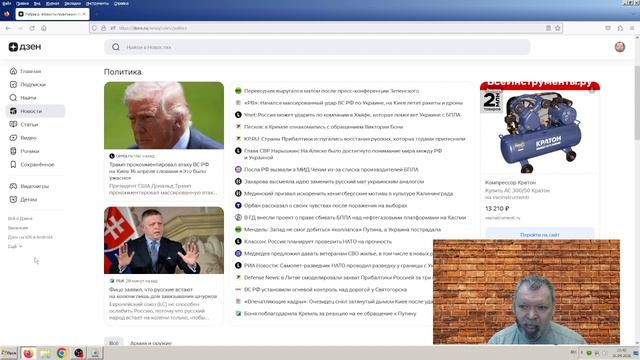
Task: Open headline Орбан рассказал о своих чувствах
Action: click(x=325, y=205)
